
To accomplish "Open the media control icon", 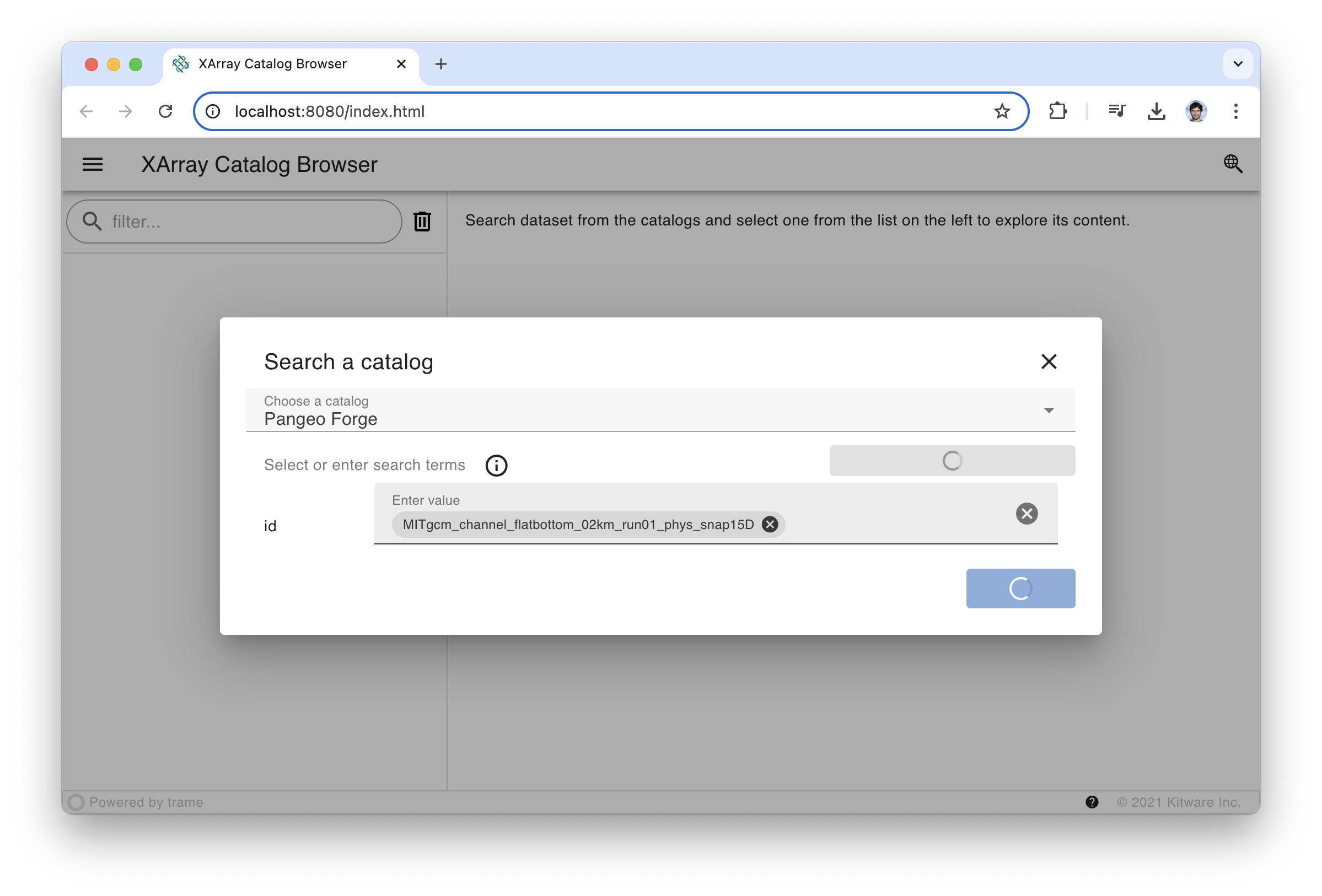I will pos(1117,111).
